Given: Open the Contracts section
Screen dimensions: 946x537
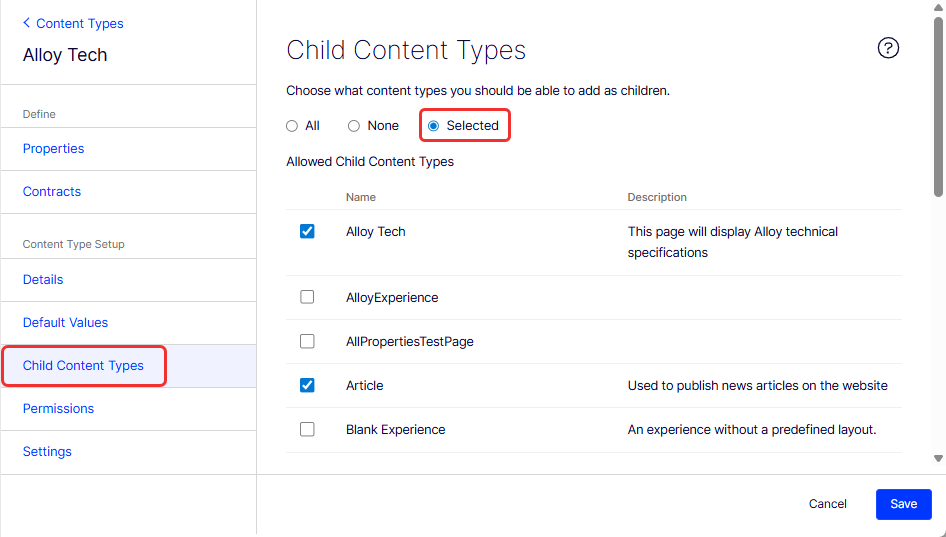Looking at the screenshot, I should 52,192.
